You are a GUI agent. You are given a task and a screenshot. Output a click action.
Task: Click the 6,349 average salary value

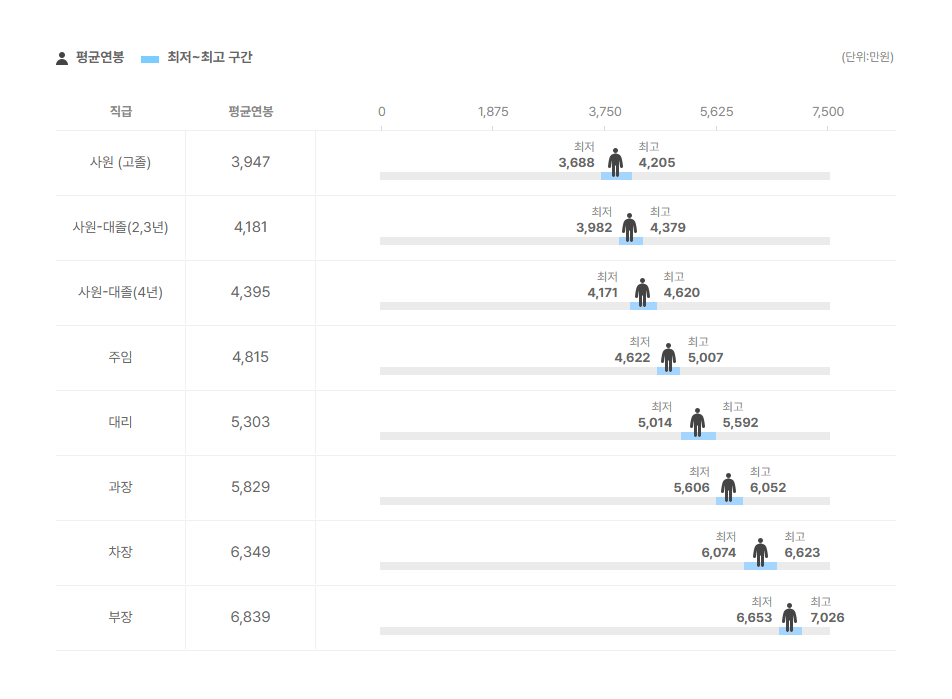(250, 552)
